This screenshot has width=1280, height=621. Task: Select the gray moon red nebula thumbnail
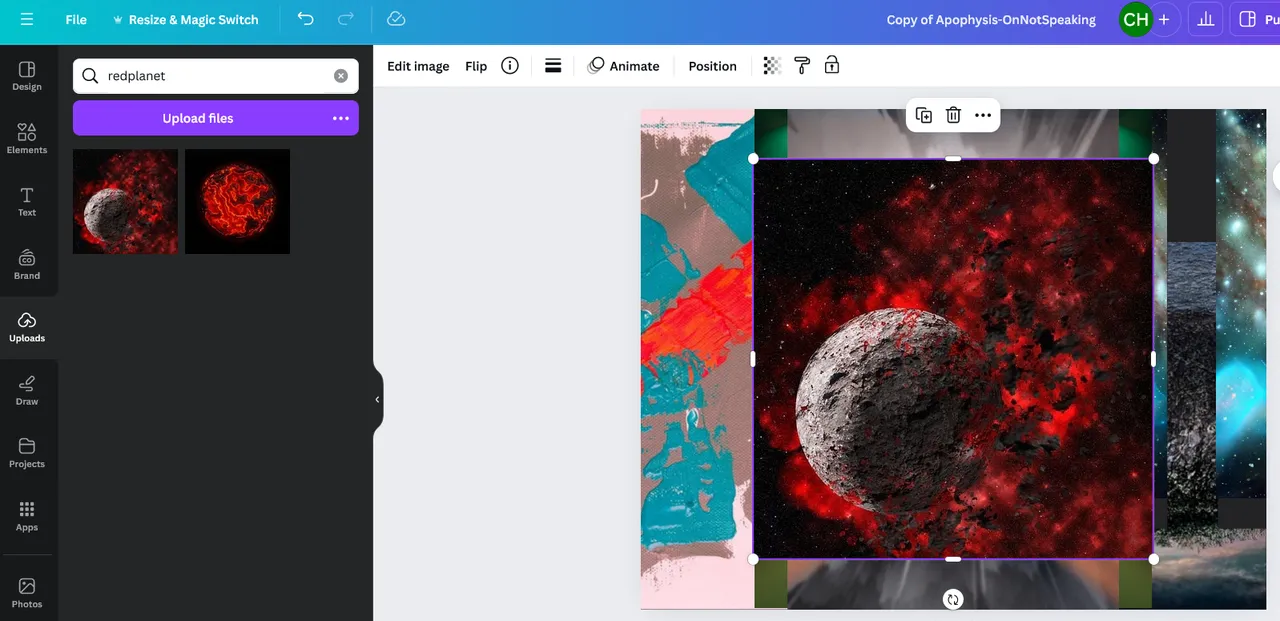pyautogui.click(x=125, y=201)
